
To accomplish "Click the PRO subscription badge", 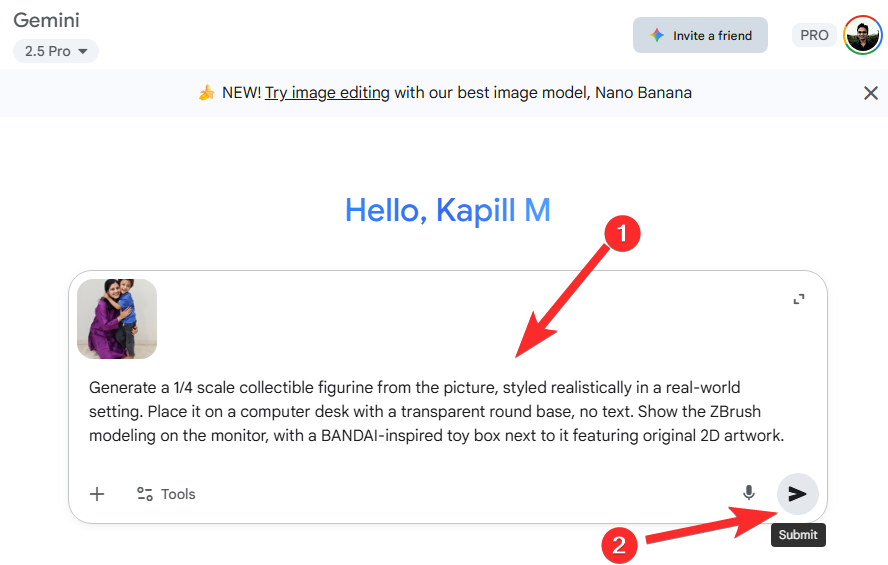I will point(814,35).
